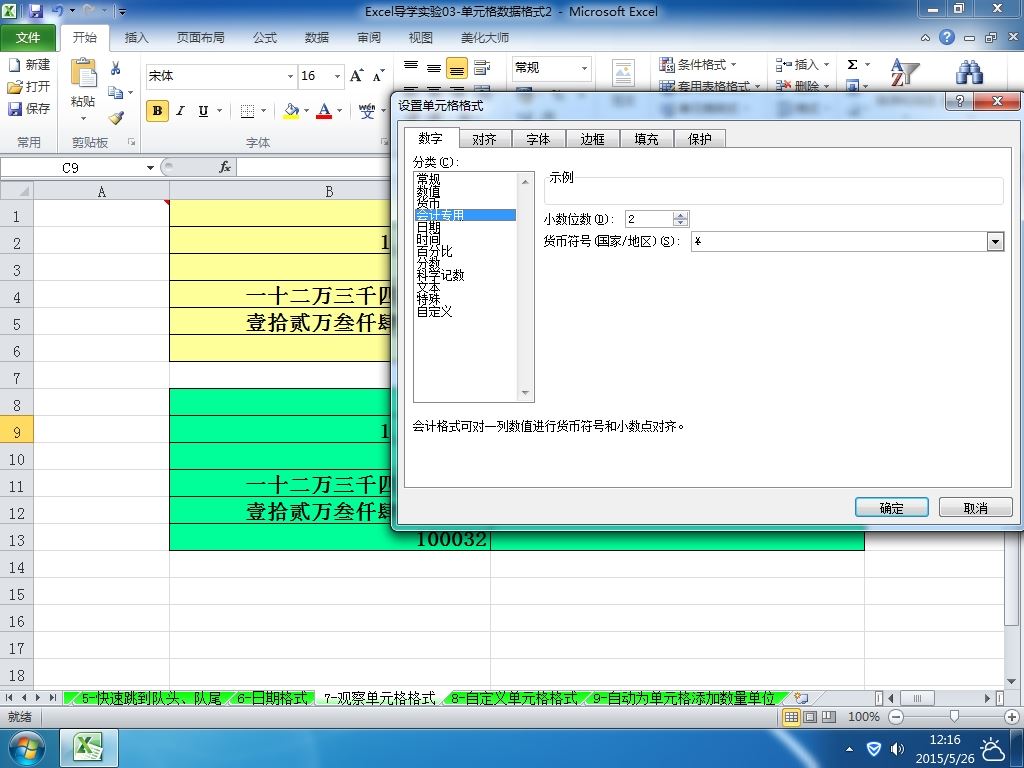Screen dimensions: 1024x768
Task: Select 自定义 in the category list
Action: tap(434, 312)
